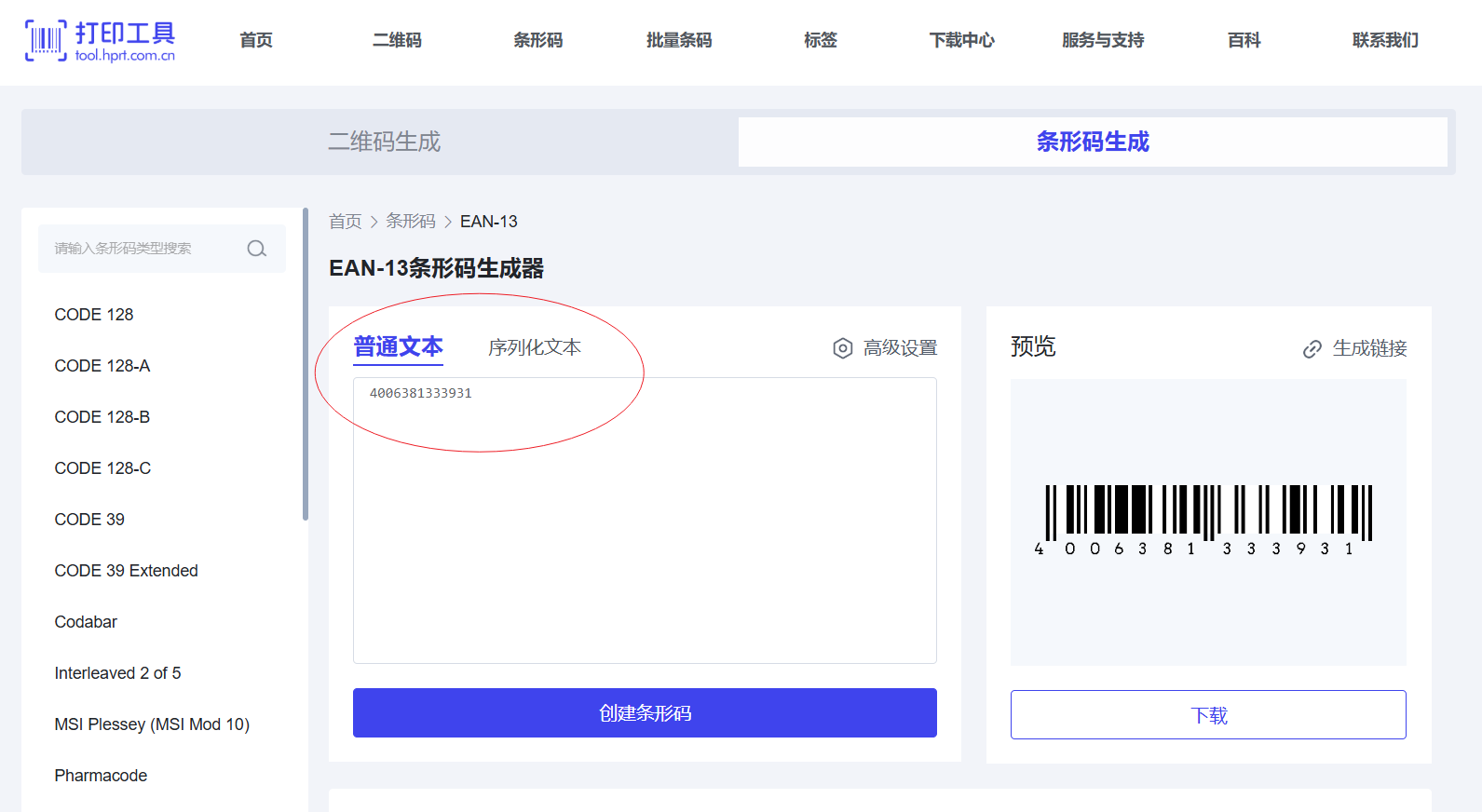
Task: Open the 下载中心 menu item
Action: [x=962, y=40]
